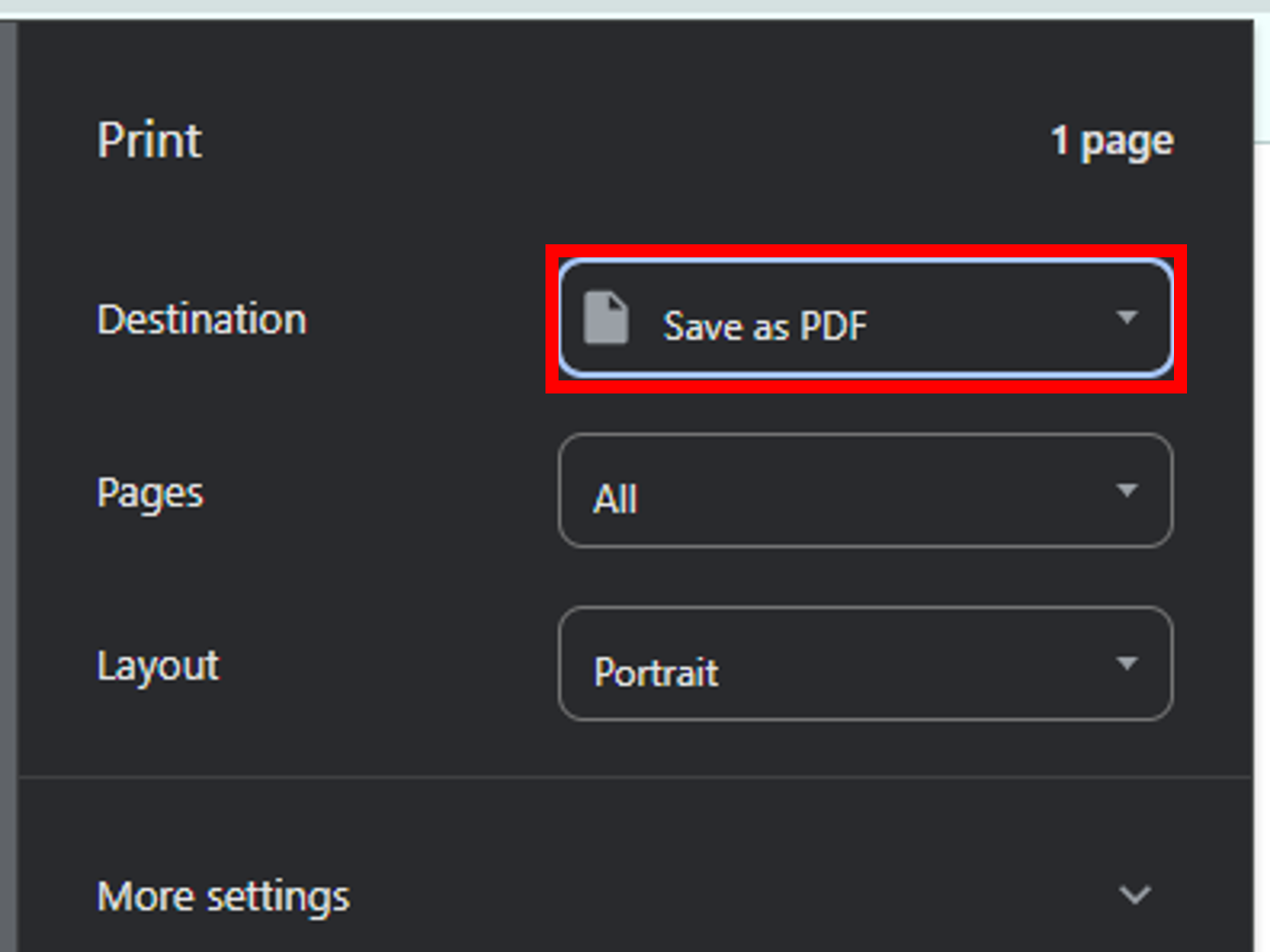The image size is (1270, 952).
Task: Click the PDF document icon in Destination
Action: tap(606, 318)
